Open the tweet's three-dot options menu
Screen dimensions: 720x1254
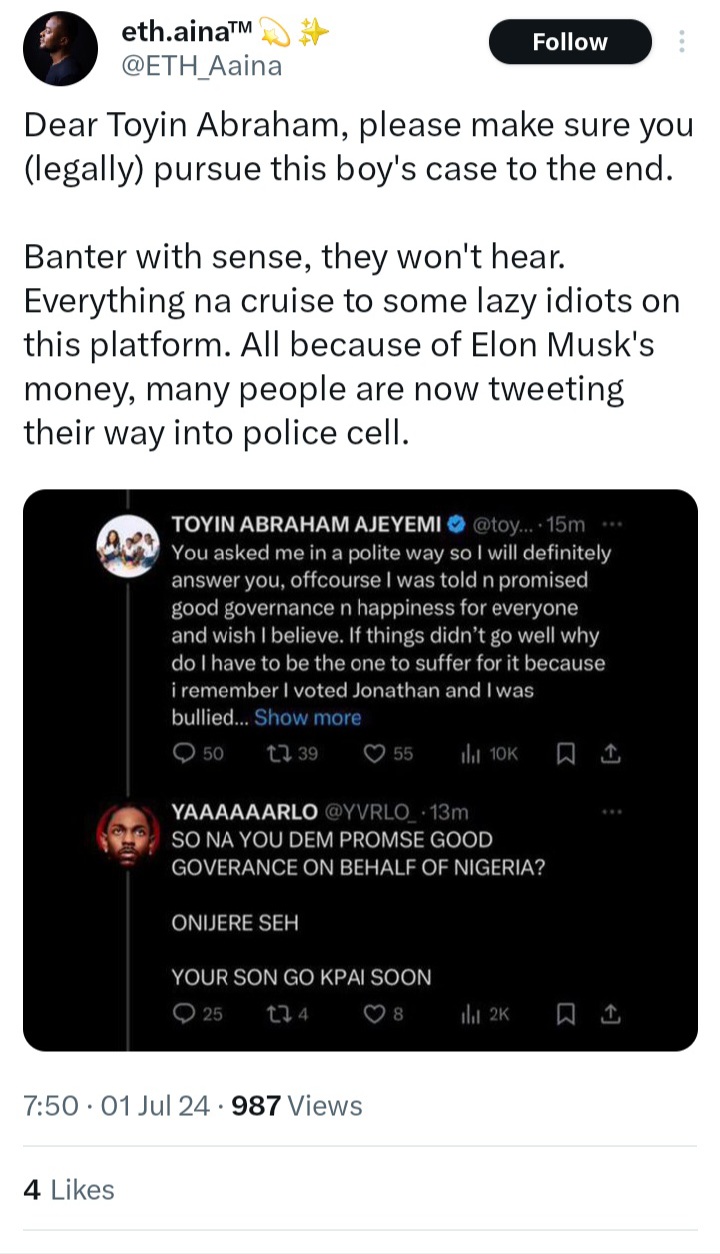(x=682, y=42)
